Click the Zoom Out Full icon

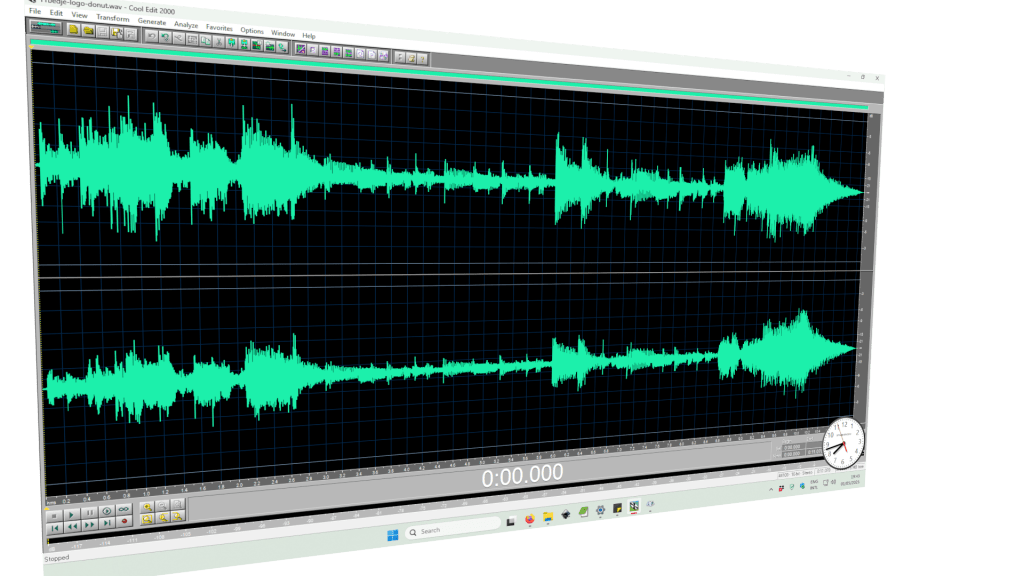(x=178, y=505)
